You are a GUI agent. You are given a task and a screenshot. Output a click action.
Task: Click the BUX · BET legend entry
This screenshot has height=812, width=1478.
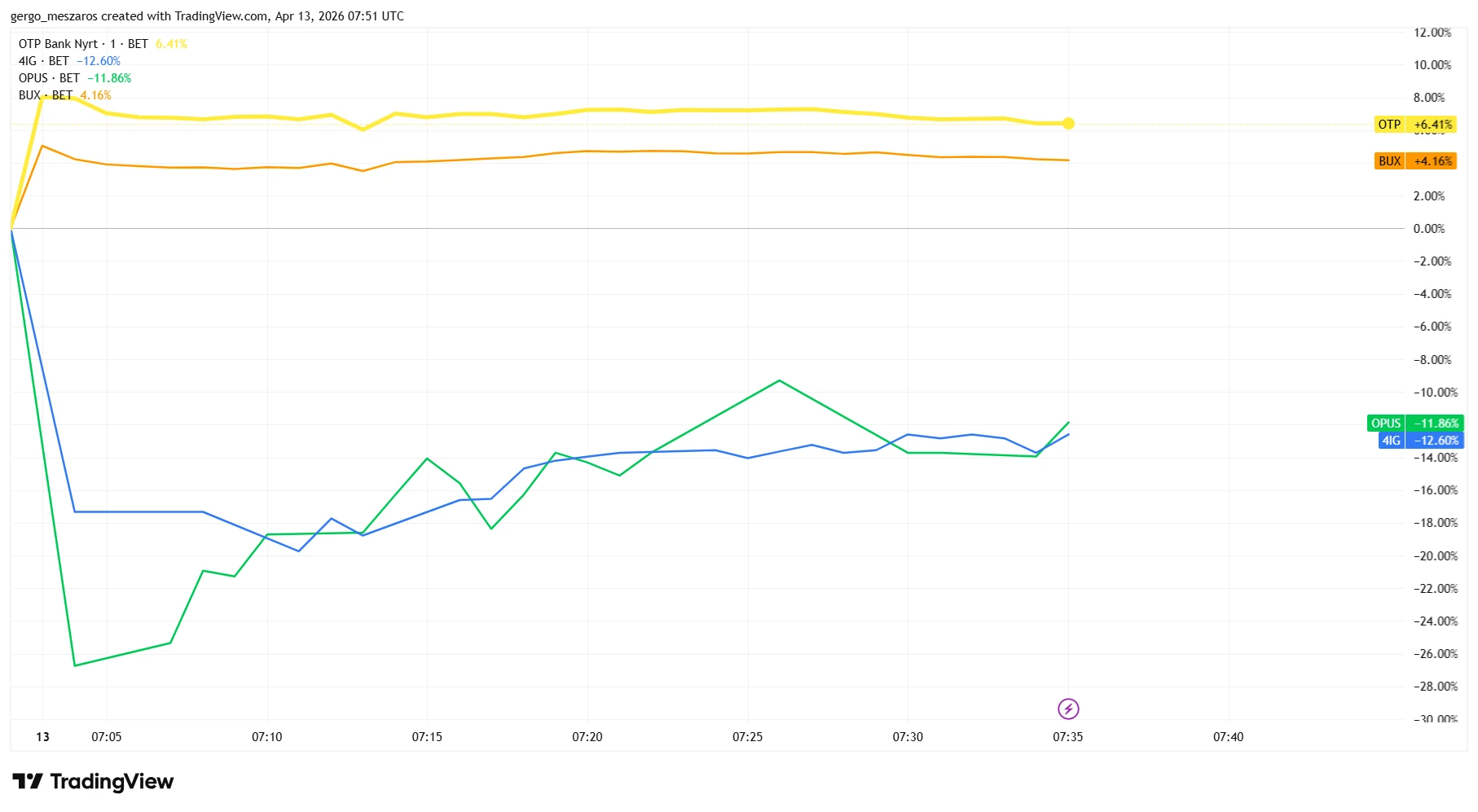pos(45,95)
